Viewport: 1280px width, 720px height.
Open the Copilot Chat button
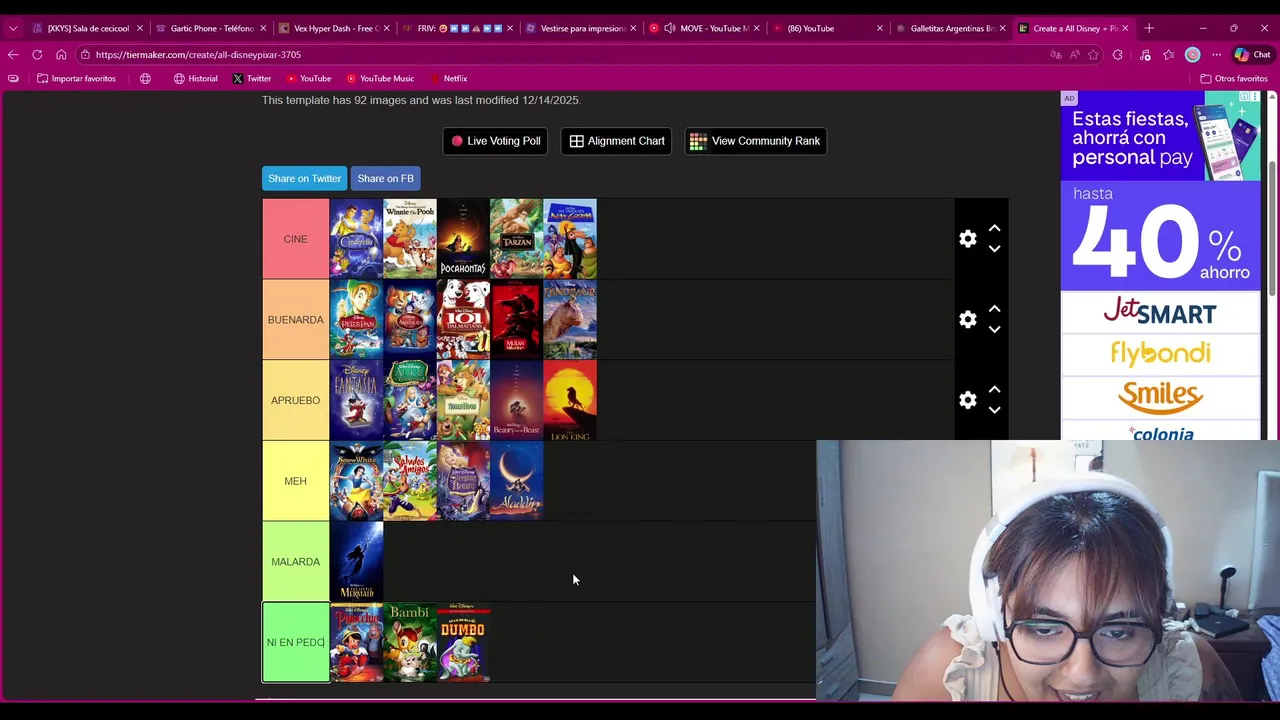click(x=1252, y=55)
